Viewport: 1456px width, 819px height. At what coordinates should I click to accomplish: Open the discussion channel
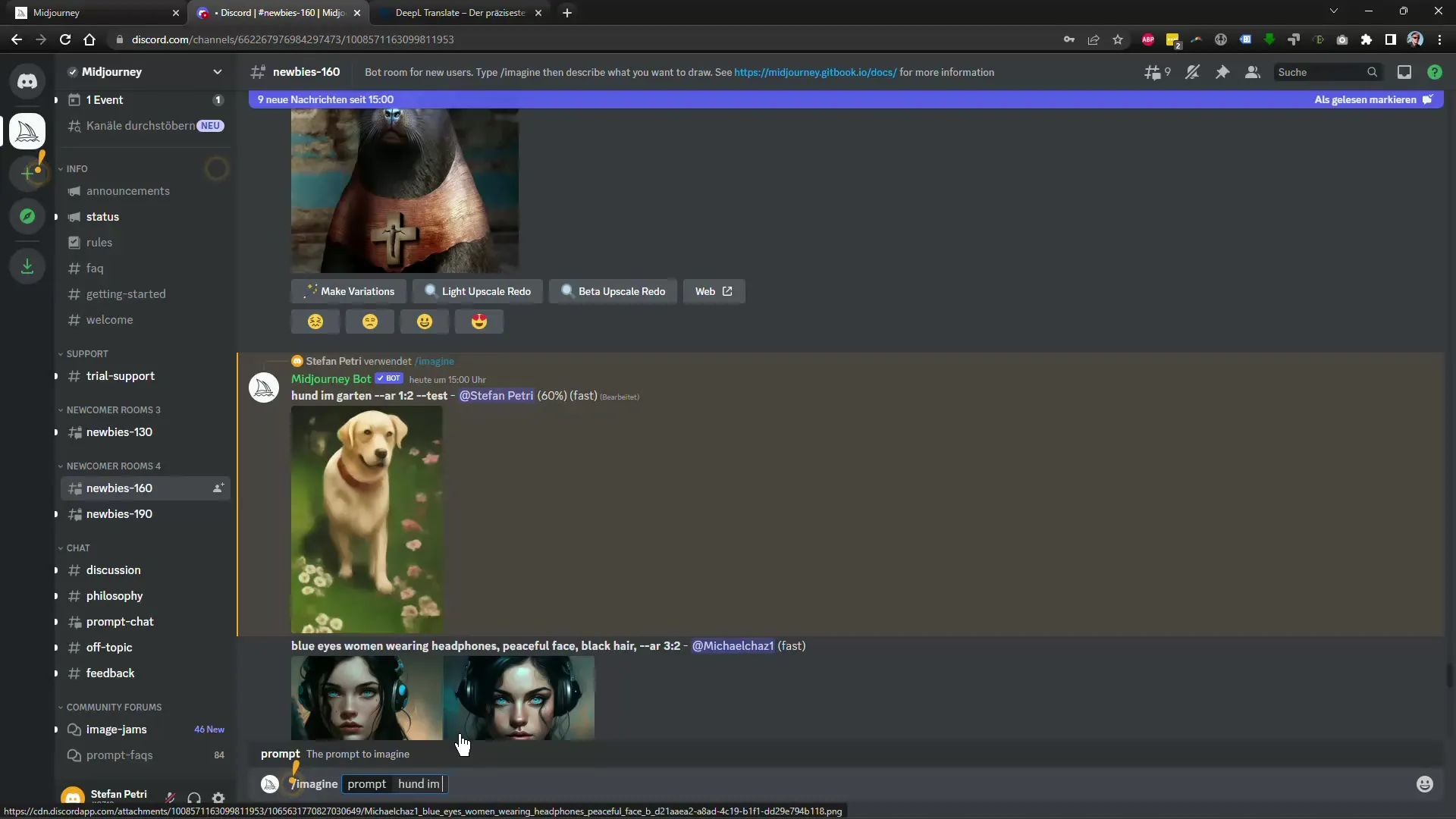113,569
